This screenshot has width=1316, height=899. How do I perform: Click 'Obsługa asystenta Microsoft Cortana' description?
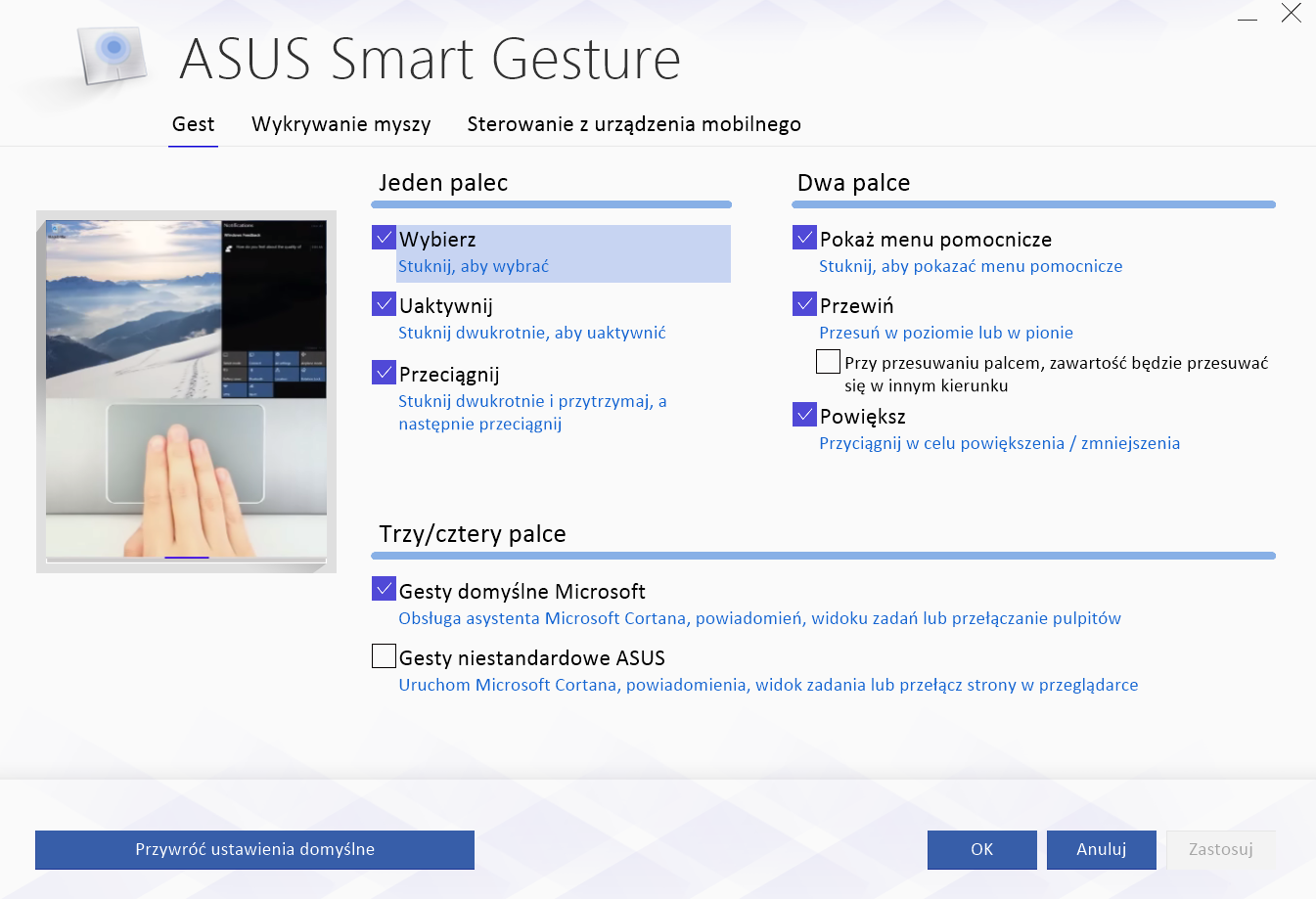pyautogui.click(x=759, y=618)
